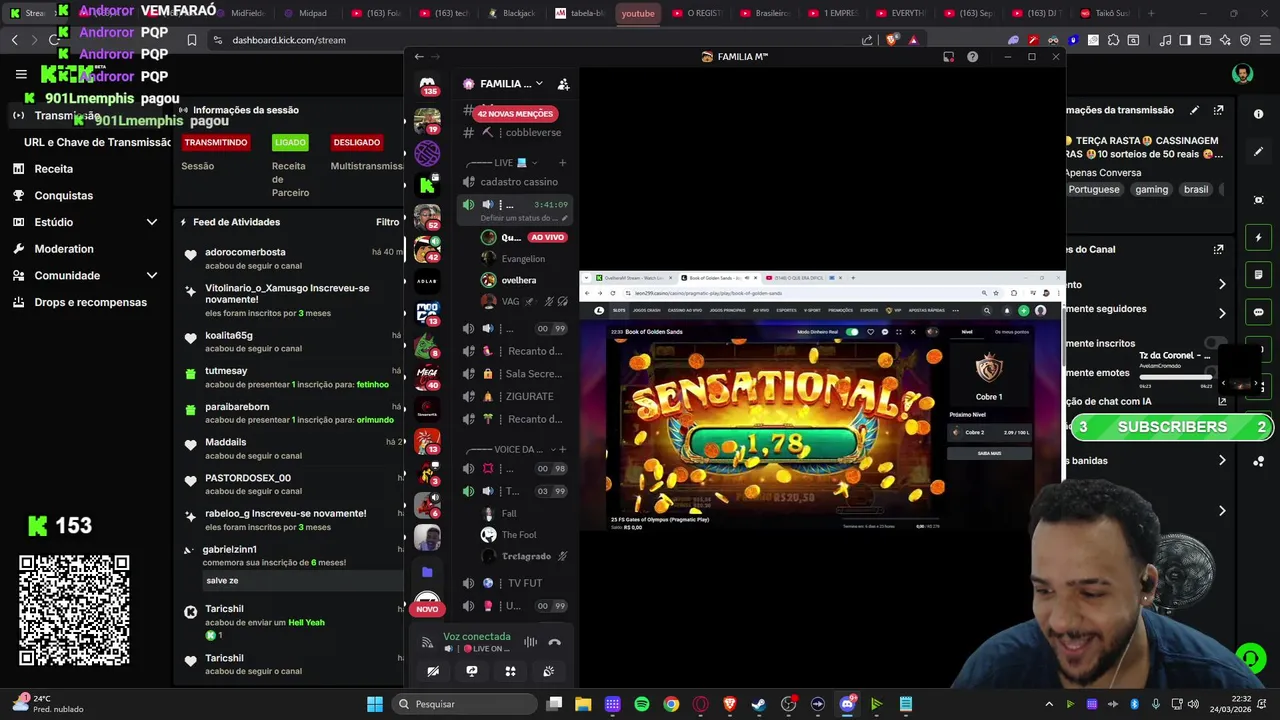Toggle noise suppression waveform icon
1280x720 pixels.
(x=530, y=642)
